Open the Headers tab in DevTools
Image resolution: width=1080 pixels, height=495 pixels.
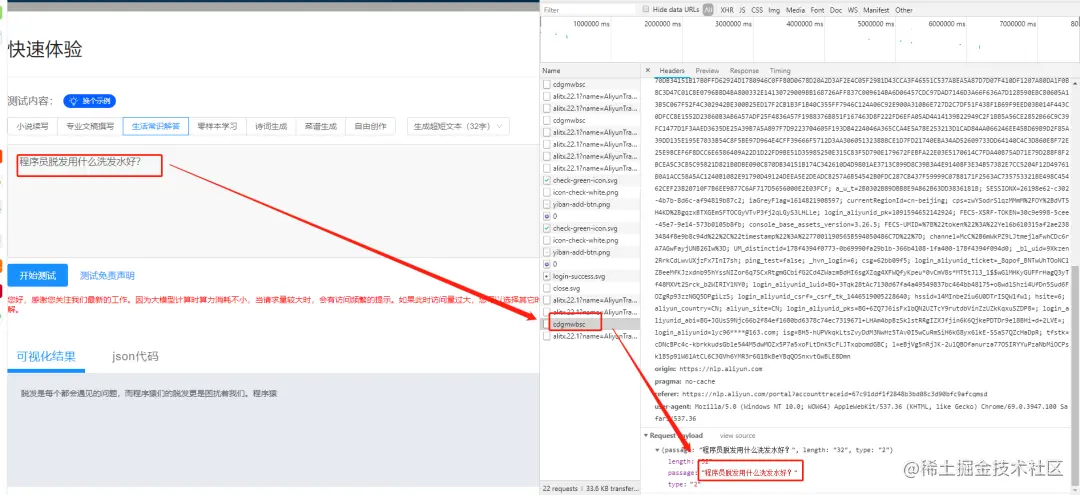click(672, 71)
